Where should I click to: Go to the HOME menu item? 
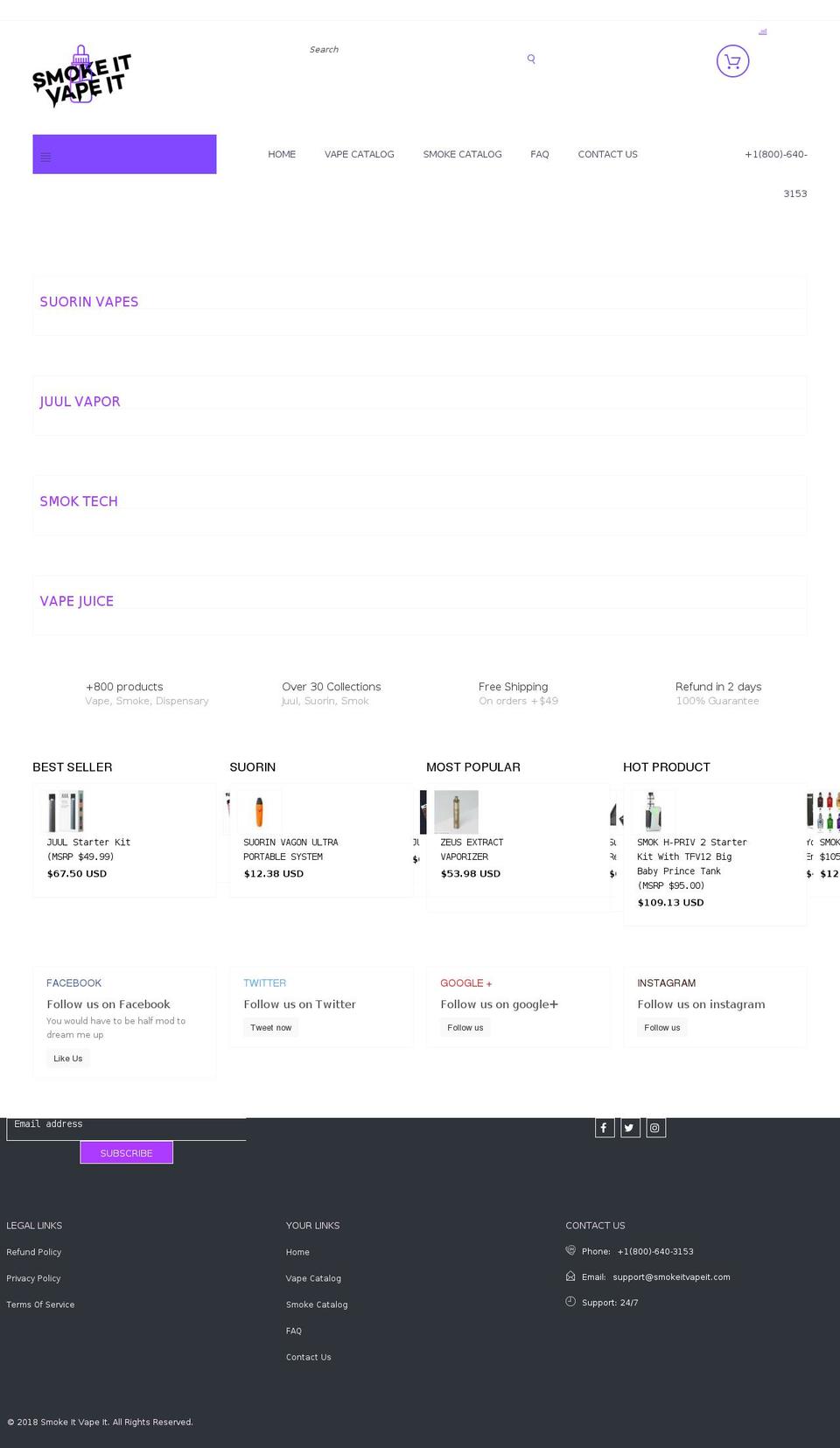282,154
